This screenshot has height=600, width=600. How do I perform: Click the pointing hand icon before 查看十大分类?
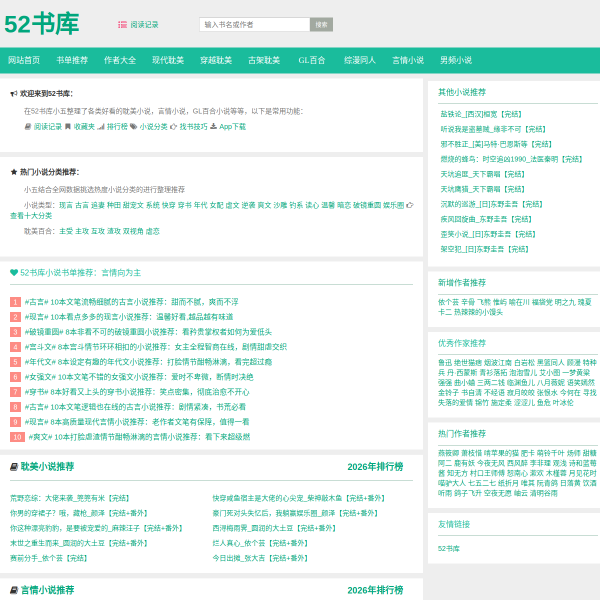tap(410, 205)
